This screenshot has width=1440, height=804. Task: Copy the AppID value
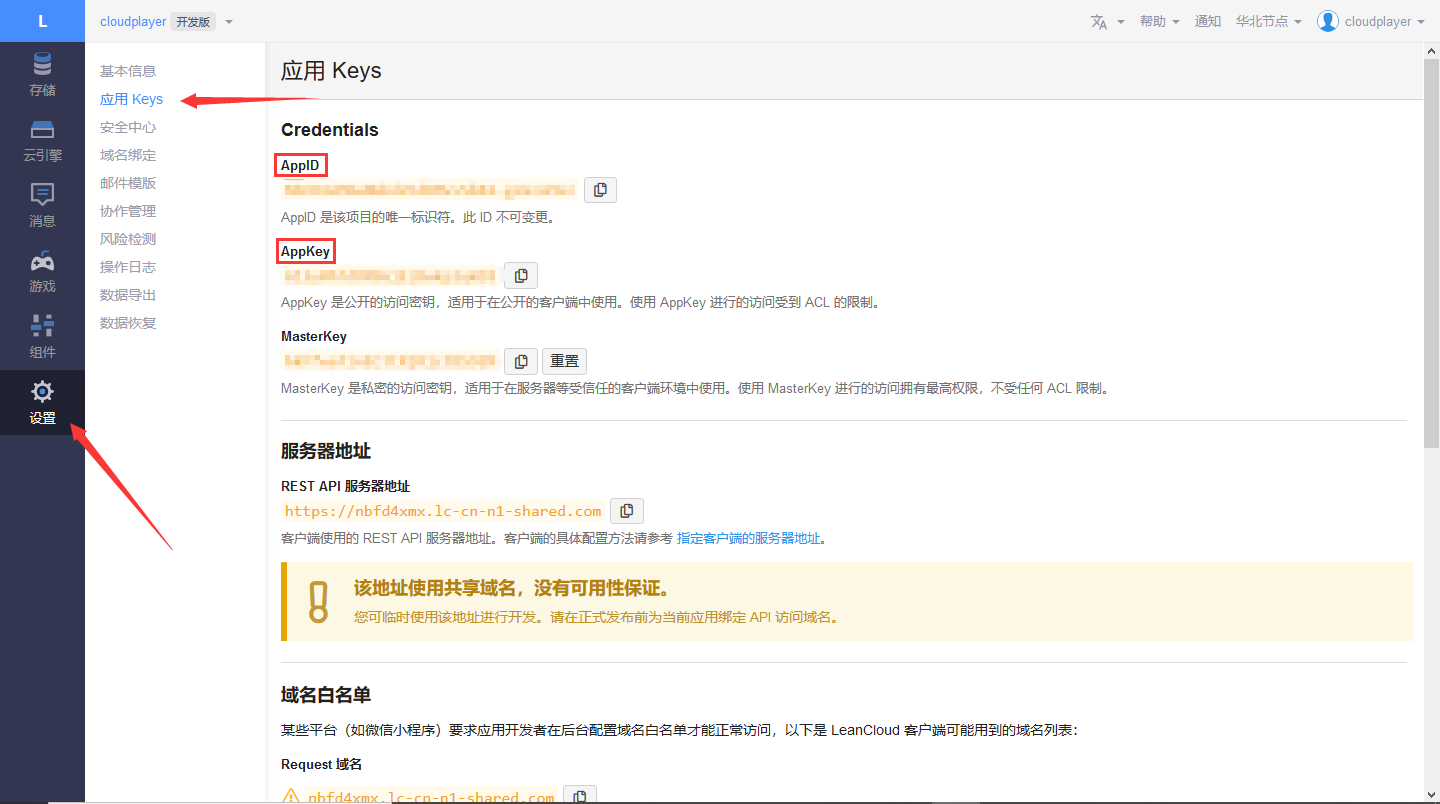point(600,189)
